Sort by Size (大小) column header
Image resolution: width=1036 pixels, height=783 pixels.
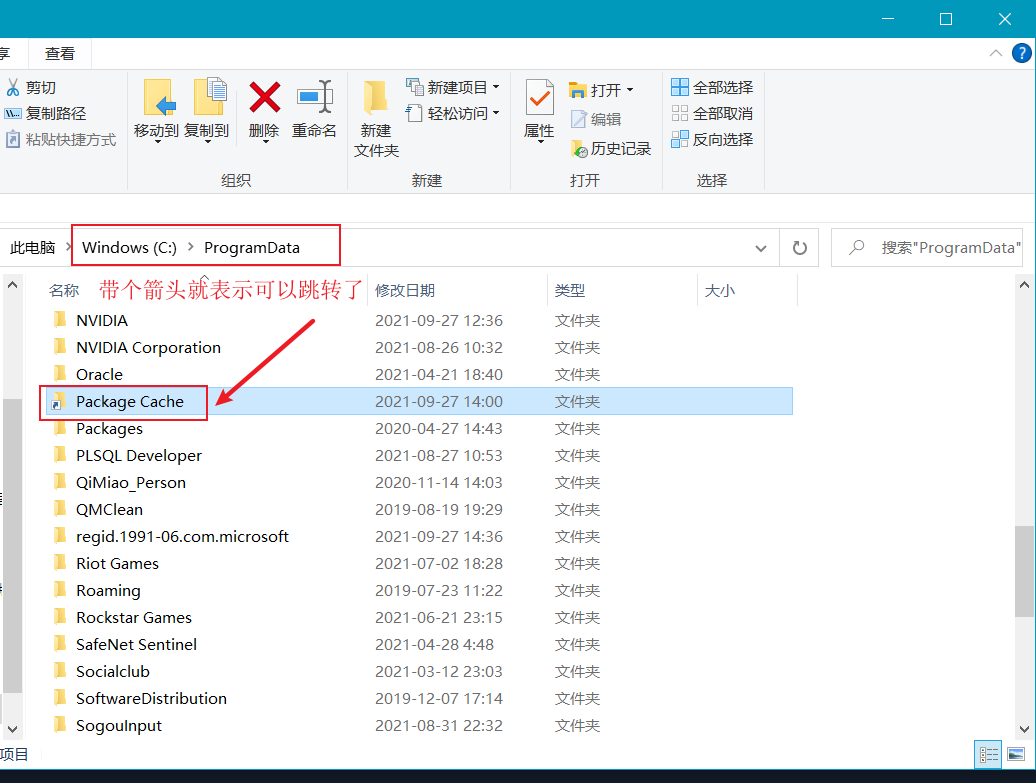tap(720, 291)
